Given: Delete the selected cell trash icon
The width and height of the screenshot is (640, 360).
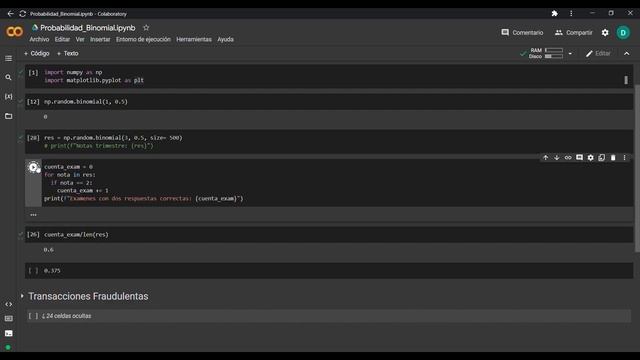Looking at the screenshot, I should click(613, 158).
